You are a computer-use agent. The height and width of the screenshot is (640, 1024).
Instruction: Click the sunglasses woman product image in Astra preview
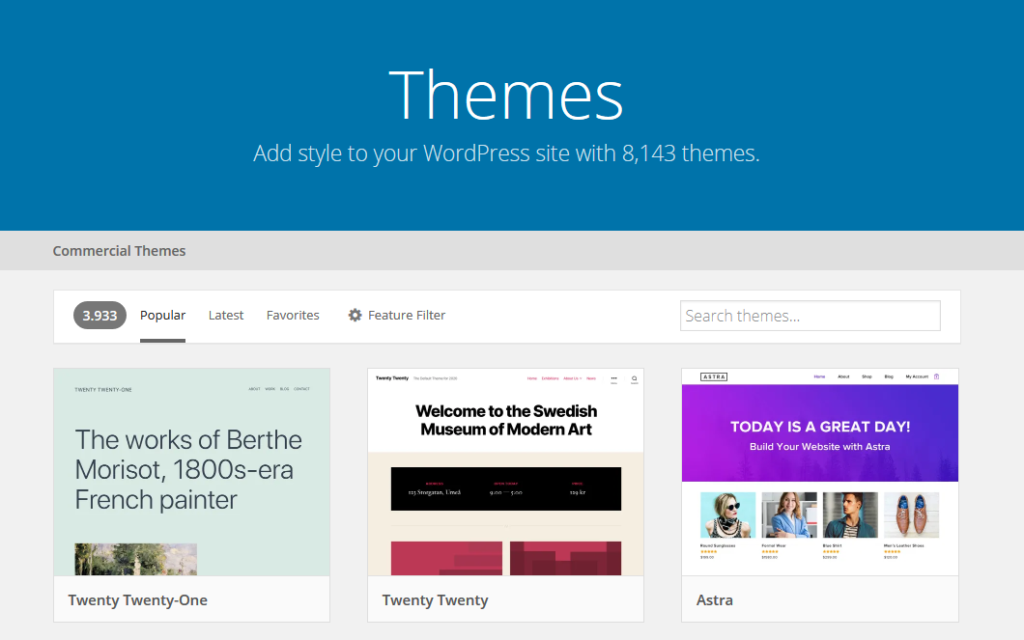coord(728,515)
